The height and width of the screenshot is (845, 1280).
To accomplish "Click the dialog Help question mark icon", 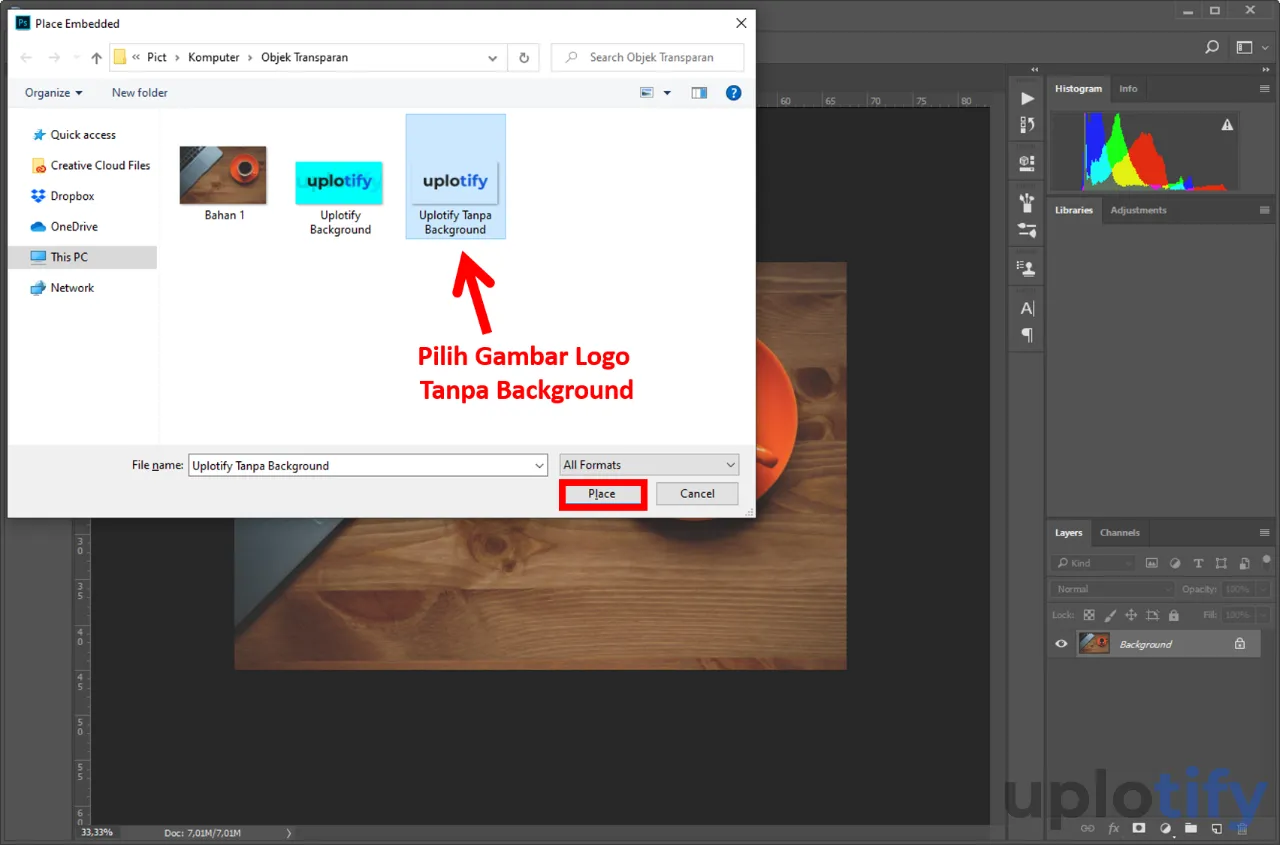I will point(733,93).
